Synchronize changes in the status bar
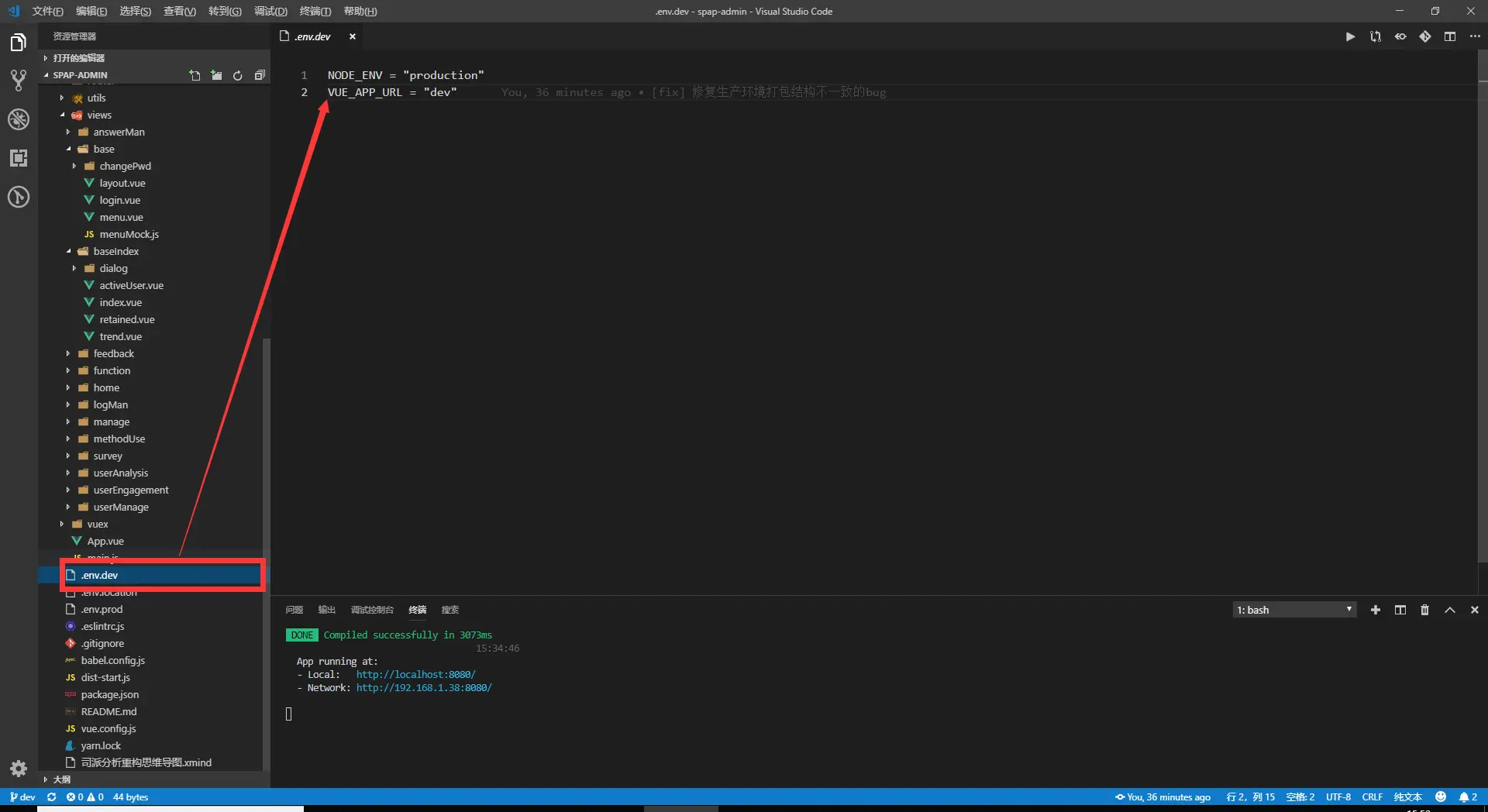This screenshot has width=1488, height=812. (51, 797)
